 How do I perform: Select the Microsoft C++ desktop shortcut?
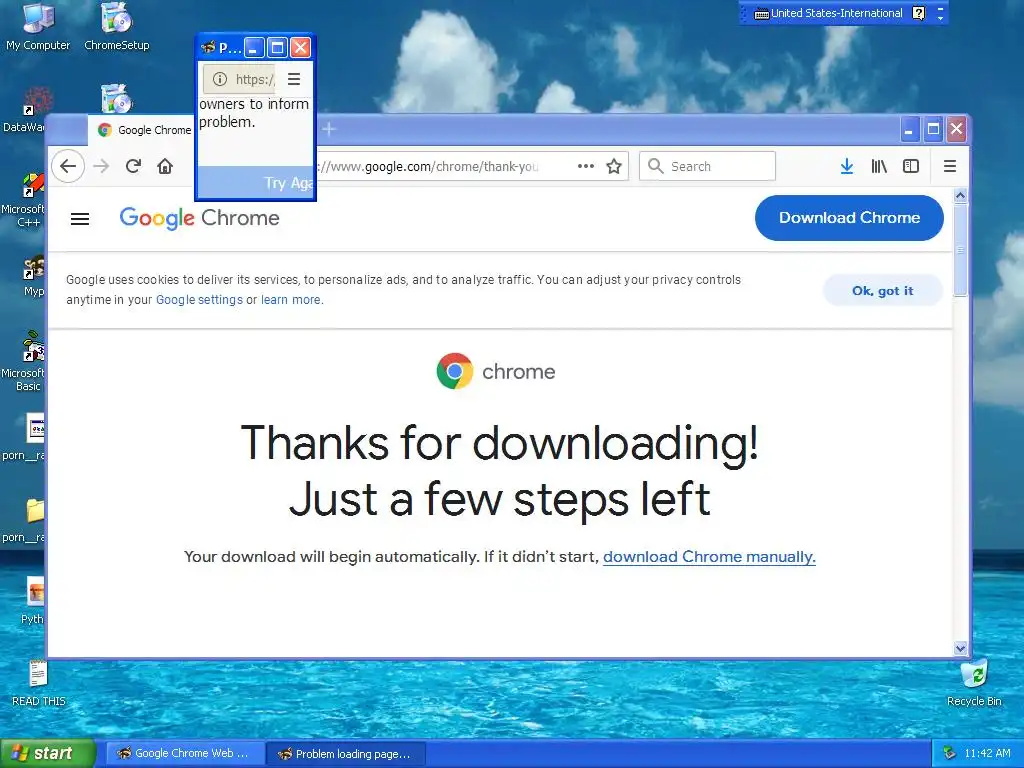[26, 199]
